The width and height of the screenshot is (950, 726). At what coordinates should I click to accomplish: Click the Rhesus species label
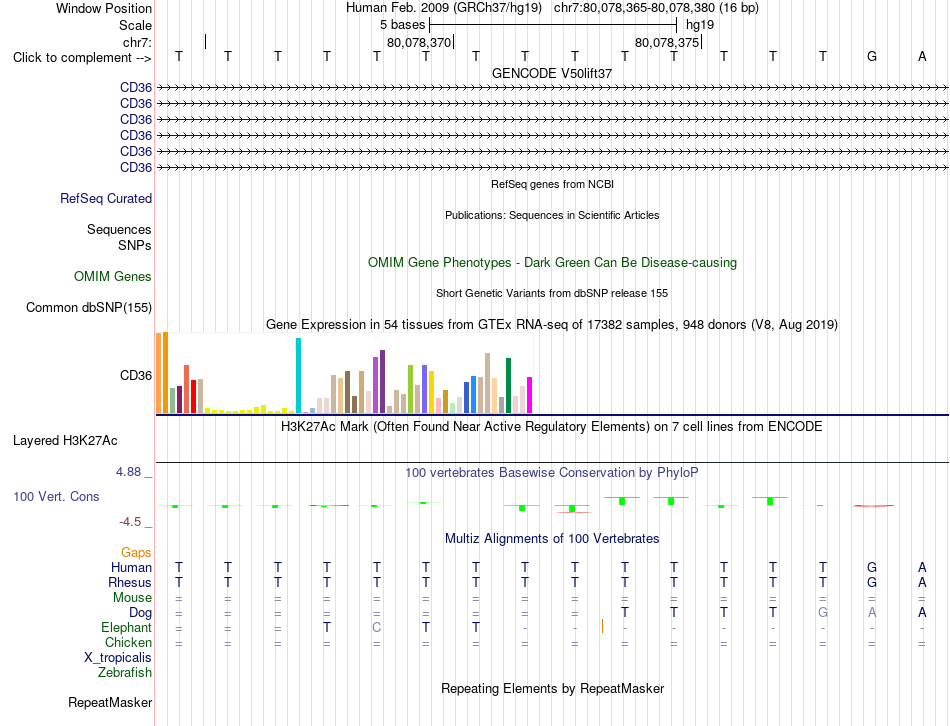point(130,583)
